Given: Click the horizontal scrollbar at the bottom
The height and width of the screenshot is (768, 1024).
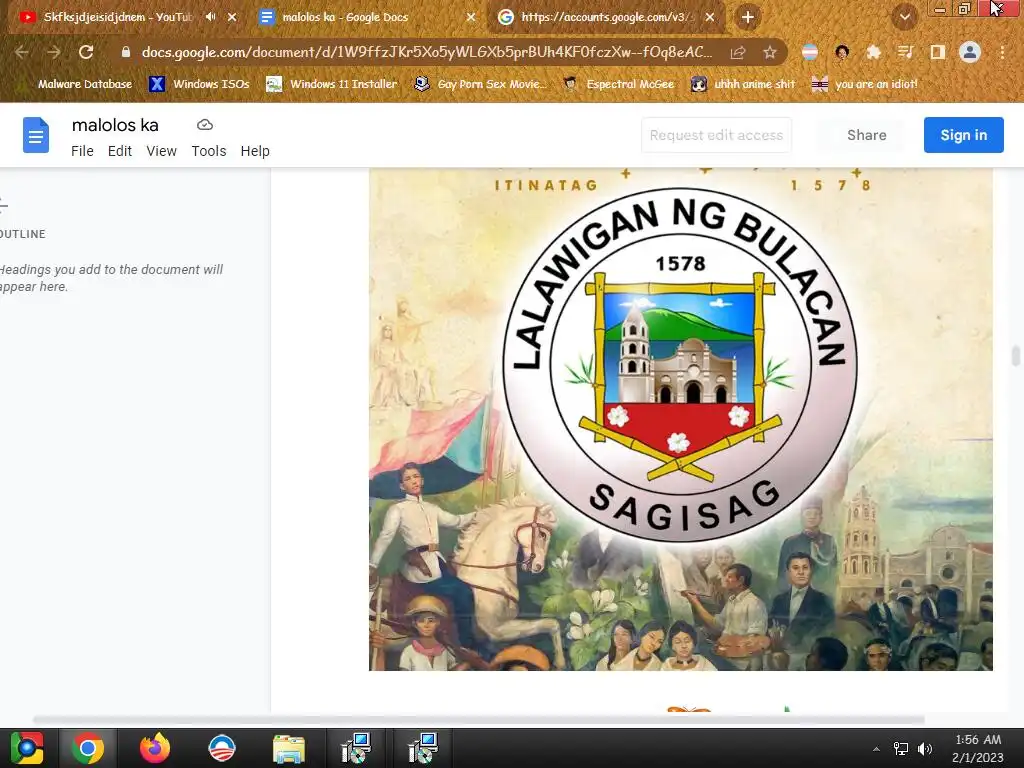Looking at the screenshot, I should click(479, 720).
